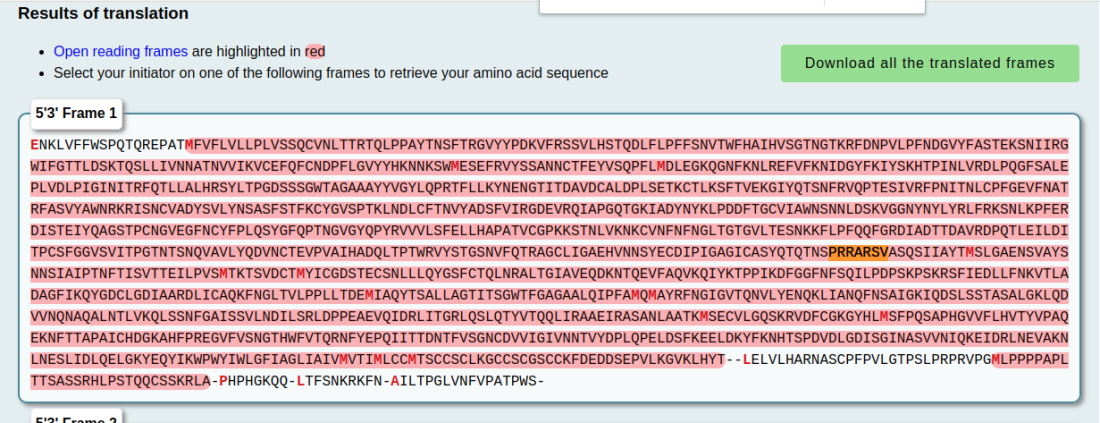Screen dimensions: 1100x423
Task: Select initiator M before FVFLVLLPLVSSQ
Action: pyautogui.click(x=189, y=145)
